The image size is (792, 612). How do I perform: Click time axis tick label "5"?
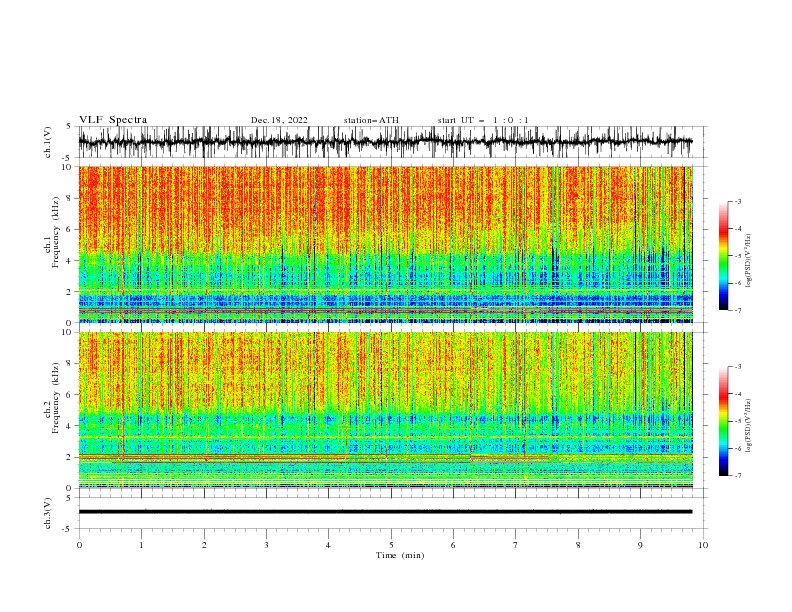tap(391, 545)
